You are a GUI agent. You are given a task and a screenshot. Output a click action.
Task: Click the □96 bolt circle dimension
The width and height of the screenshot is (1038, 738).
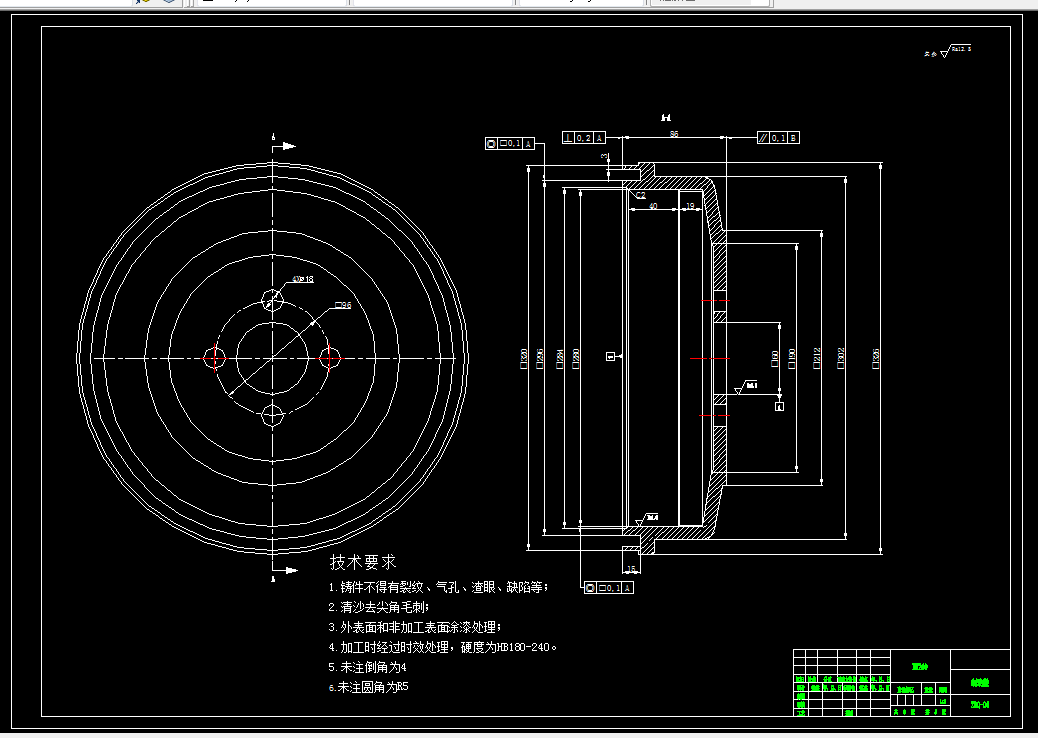tap(343, 305)
